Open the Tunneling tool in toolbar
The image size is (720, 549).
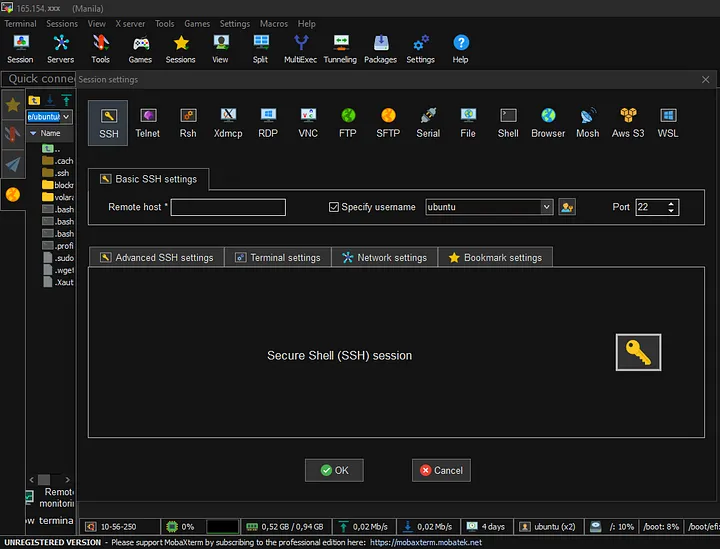(x=340, y=47)
